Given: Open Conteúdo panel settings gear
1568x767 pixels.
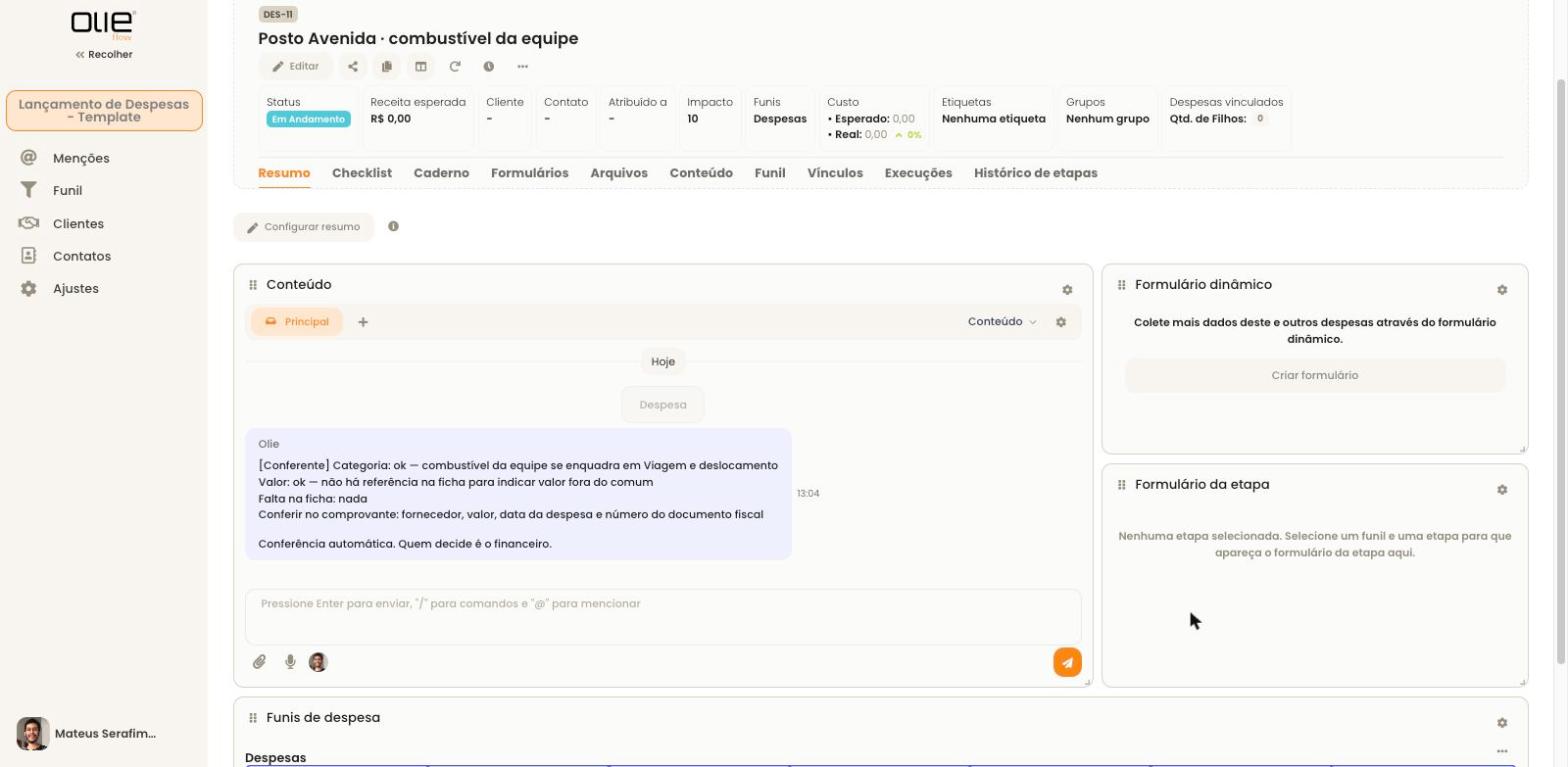Looking at the screenshot, I should click(x=1067, y=290).
